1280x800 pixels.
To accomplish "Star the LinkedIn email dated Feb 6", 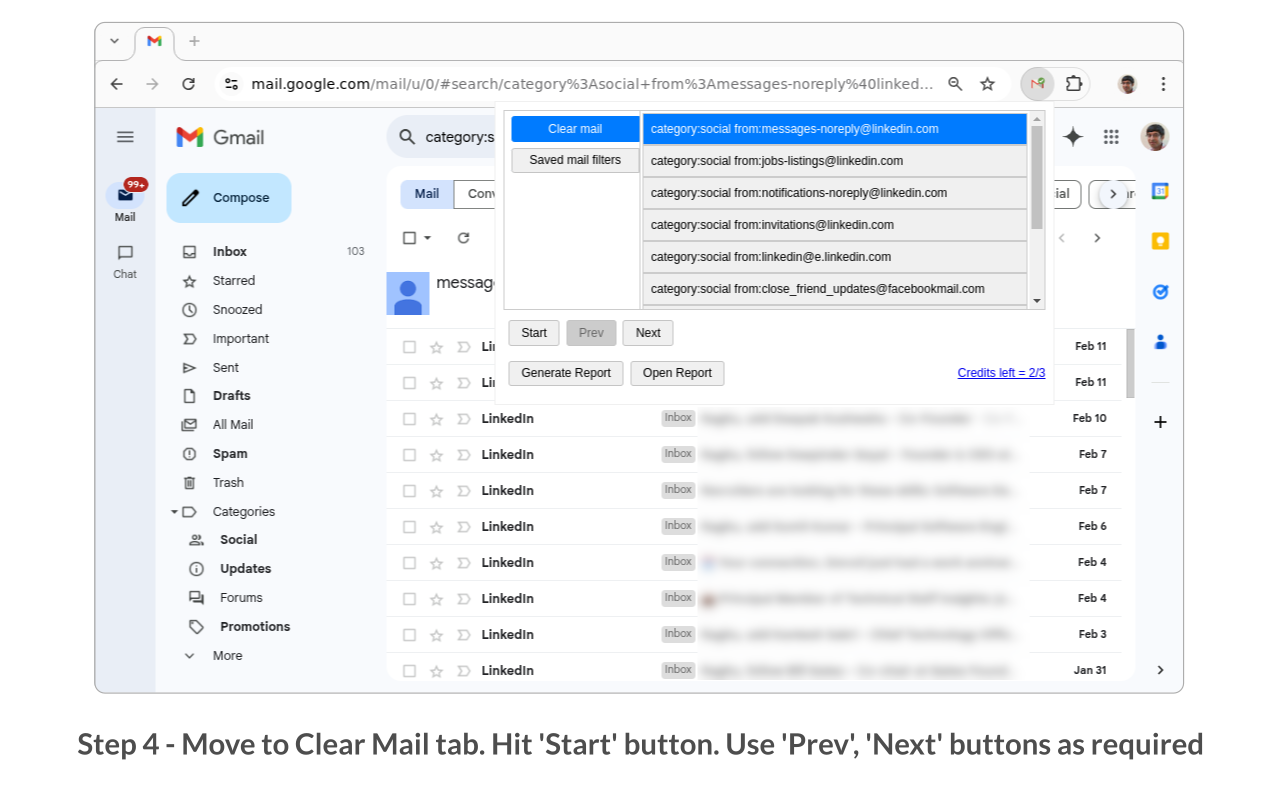I will [x=436, y=527].
